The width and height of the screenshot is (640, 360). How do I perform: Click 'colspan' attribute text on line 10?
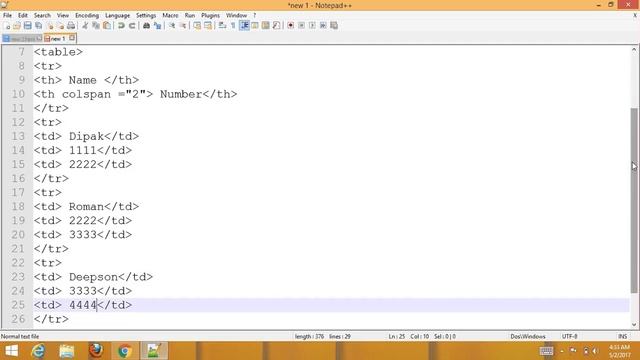[x=86, y=95]
